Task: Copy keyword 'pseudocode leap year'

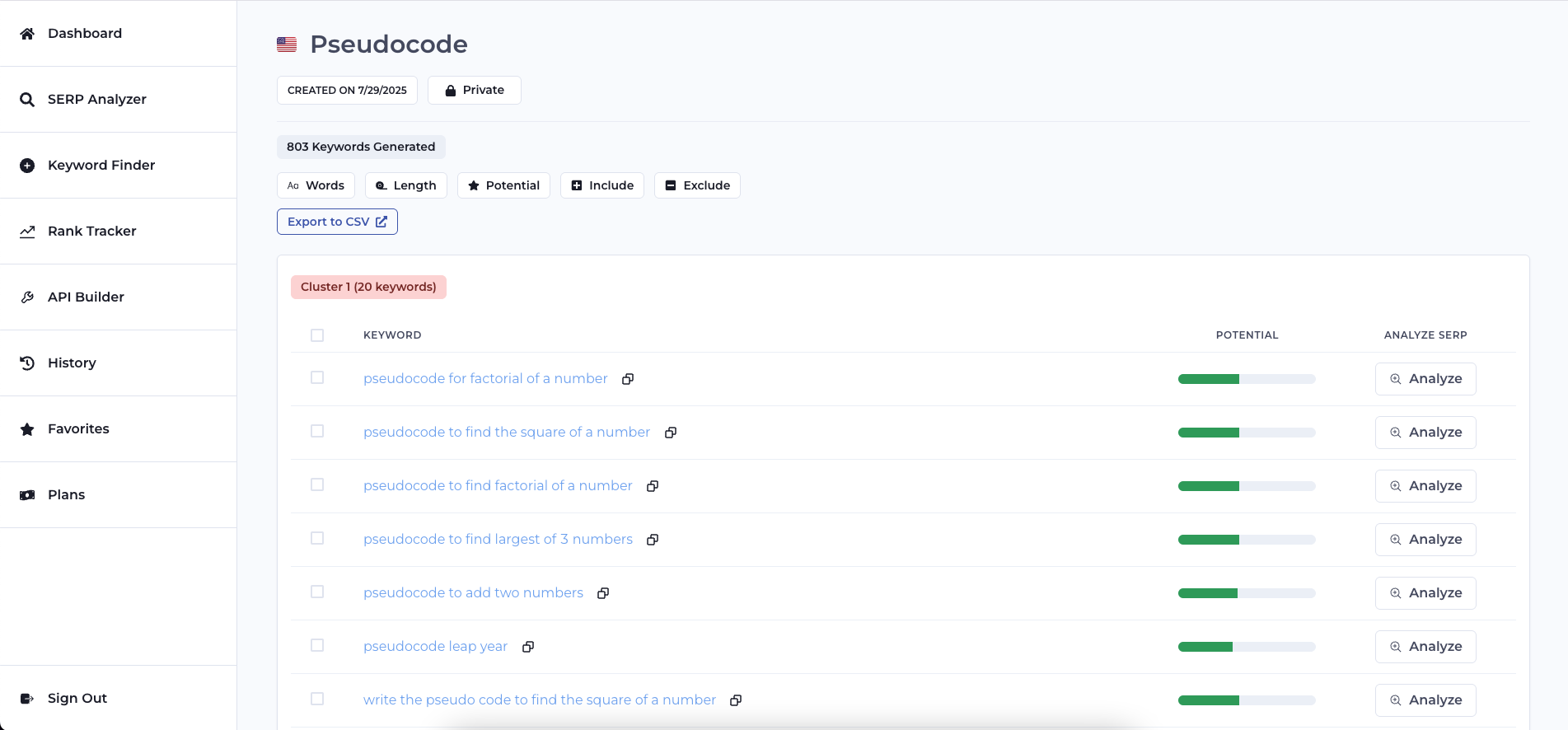Action: click(x=528, y=647)
